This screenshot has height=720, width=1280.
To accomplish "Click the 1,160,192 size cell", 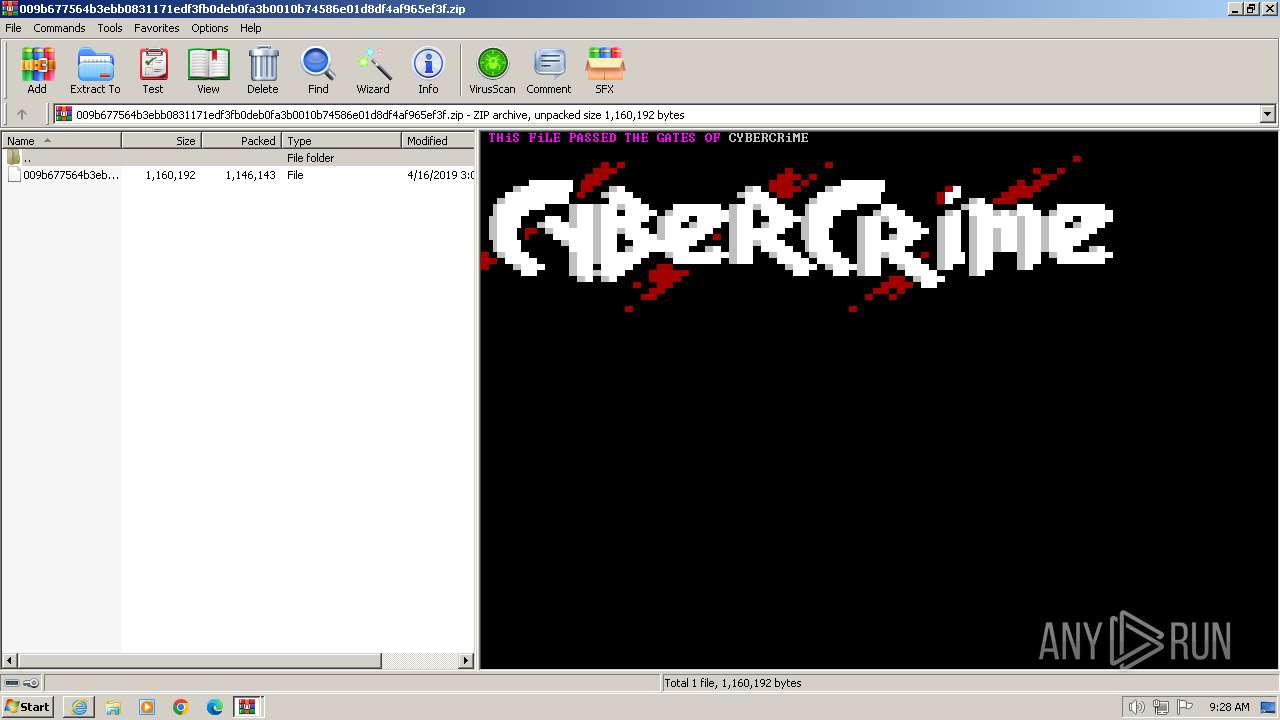I will 170,175.
